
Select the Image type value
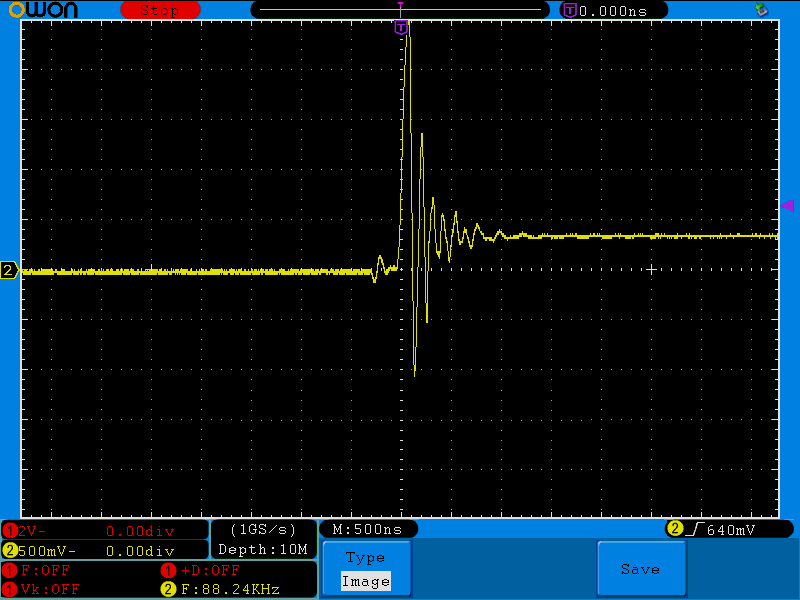[x=365, y=581]
